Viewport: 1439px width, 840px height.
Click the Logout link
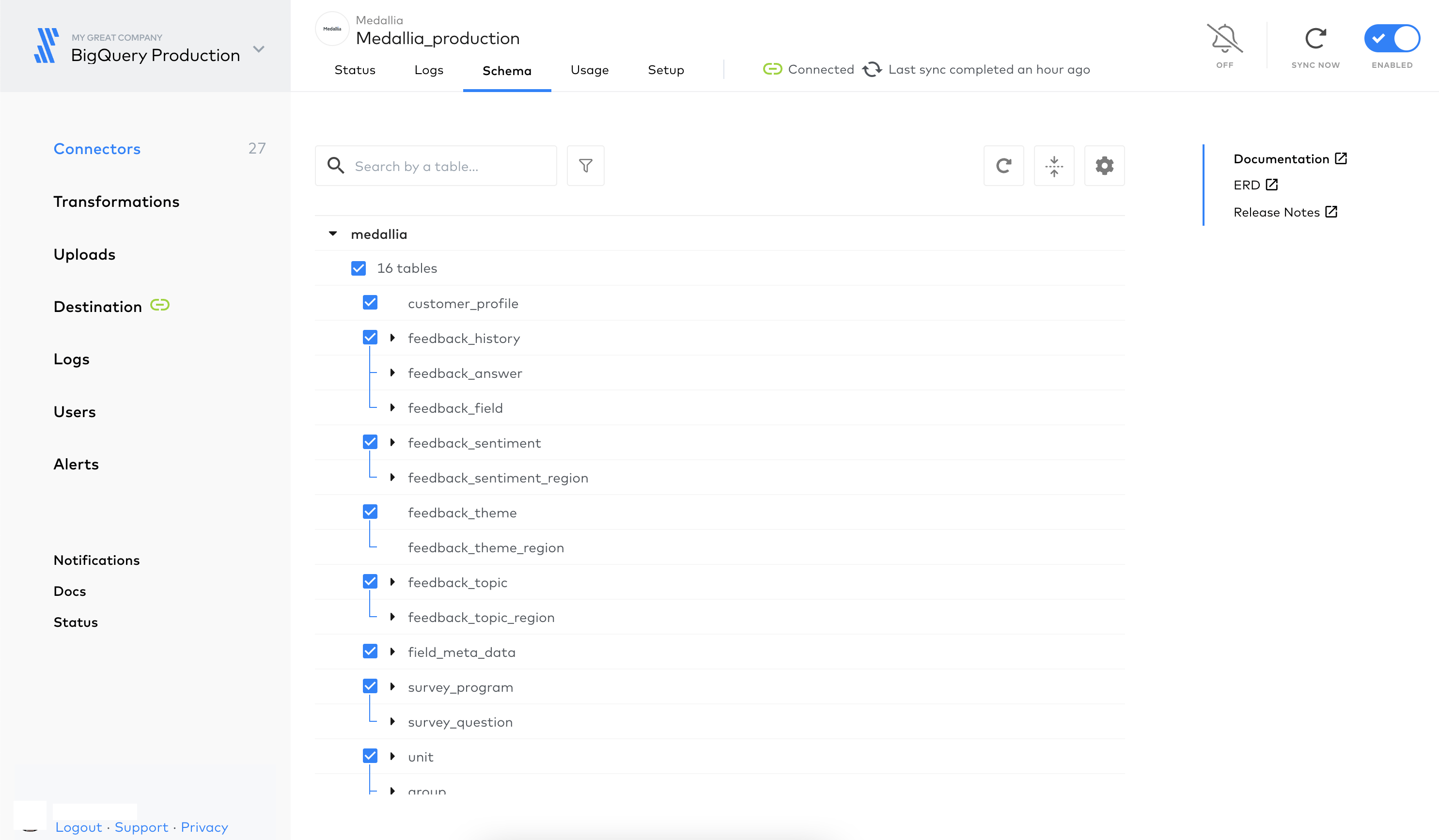click(x=78, y=827)
